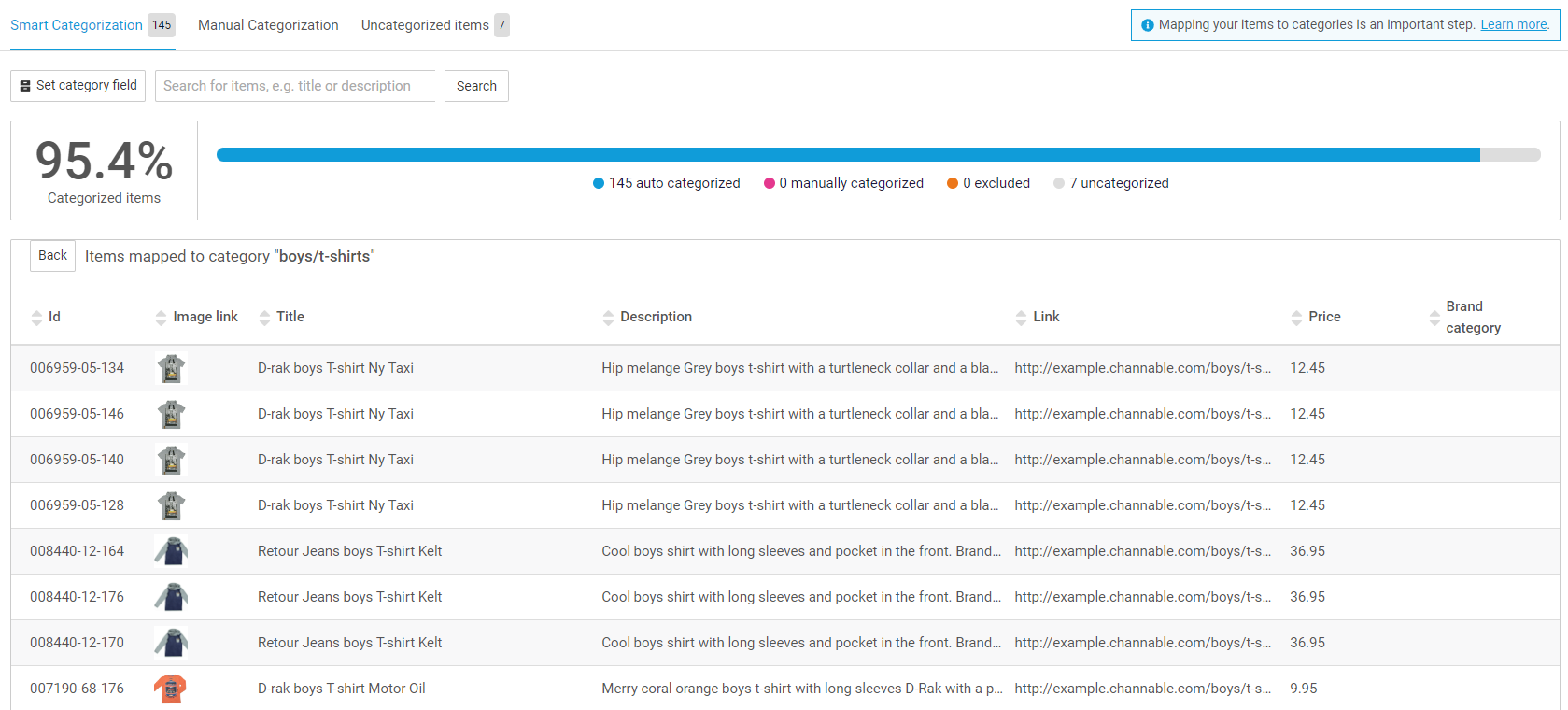Follow the Learn more link
1568x710 pixels.
pyautogui.click(x=1513, y=25)
